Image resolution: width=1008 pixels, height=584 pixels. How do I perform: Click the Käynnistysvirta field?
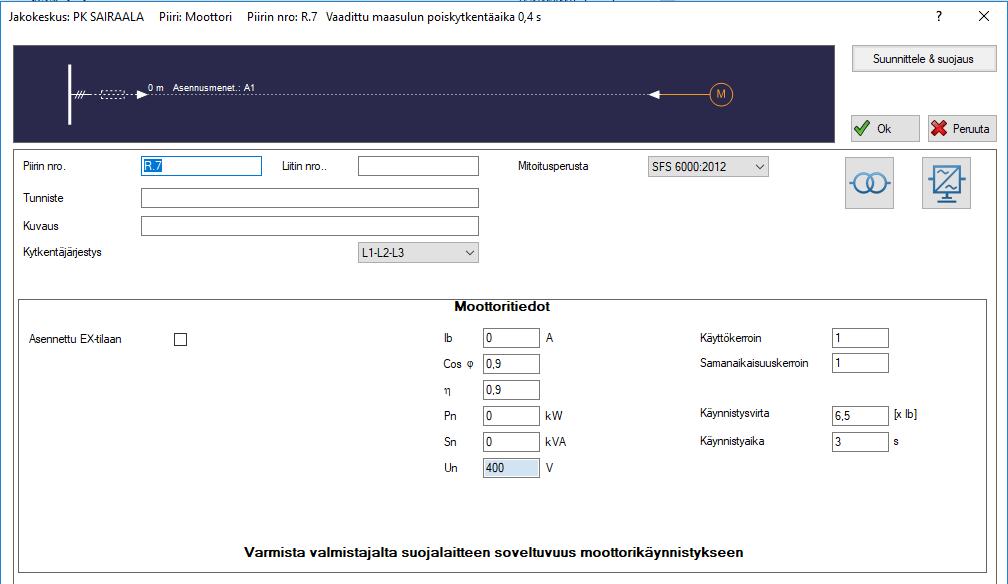tap(860, 415)
